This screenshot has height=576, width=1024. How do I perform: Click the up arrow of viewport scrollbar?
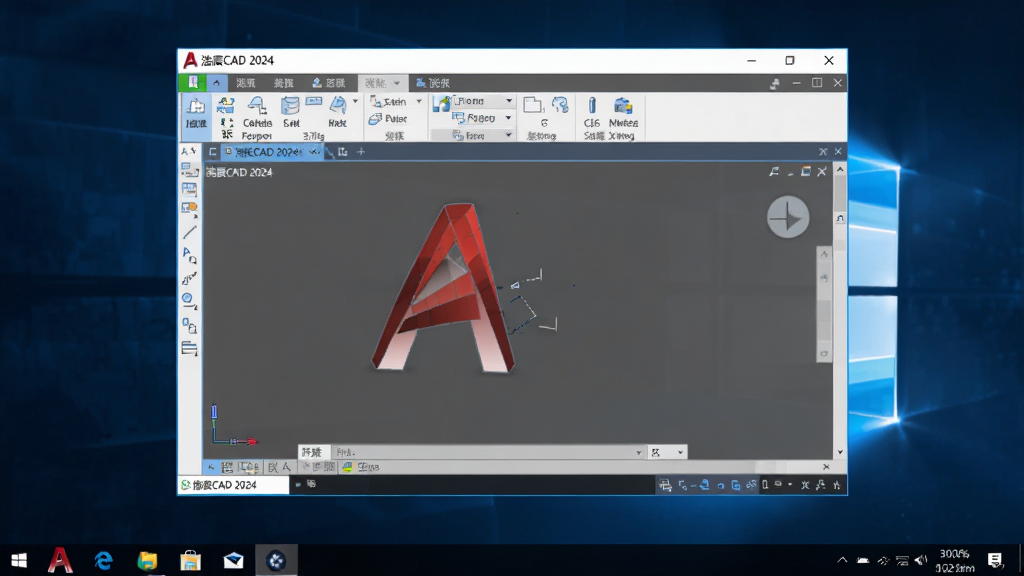pyautogui.click(x=840, y=169)
